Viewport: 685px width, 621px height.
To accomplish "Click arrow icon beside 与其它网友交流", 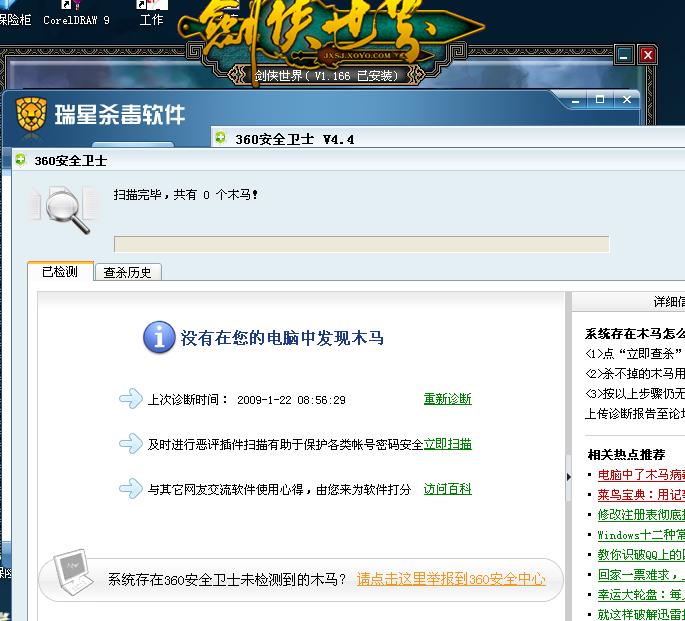I will (x=131, y=489).
